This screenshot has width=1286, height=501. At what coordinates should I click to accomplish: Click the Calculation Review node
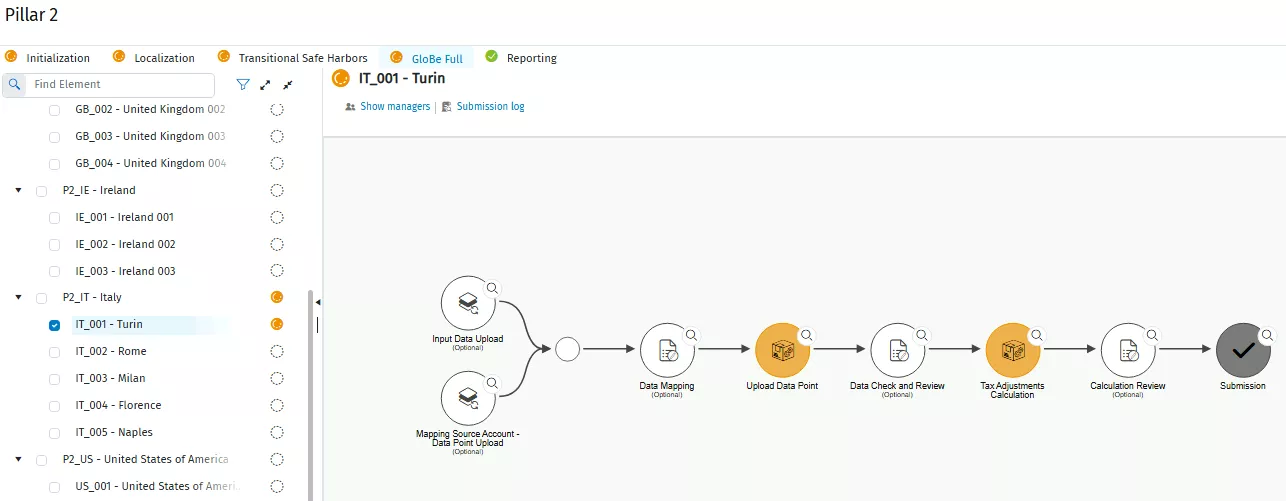[x=1127, y=350]
